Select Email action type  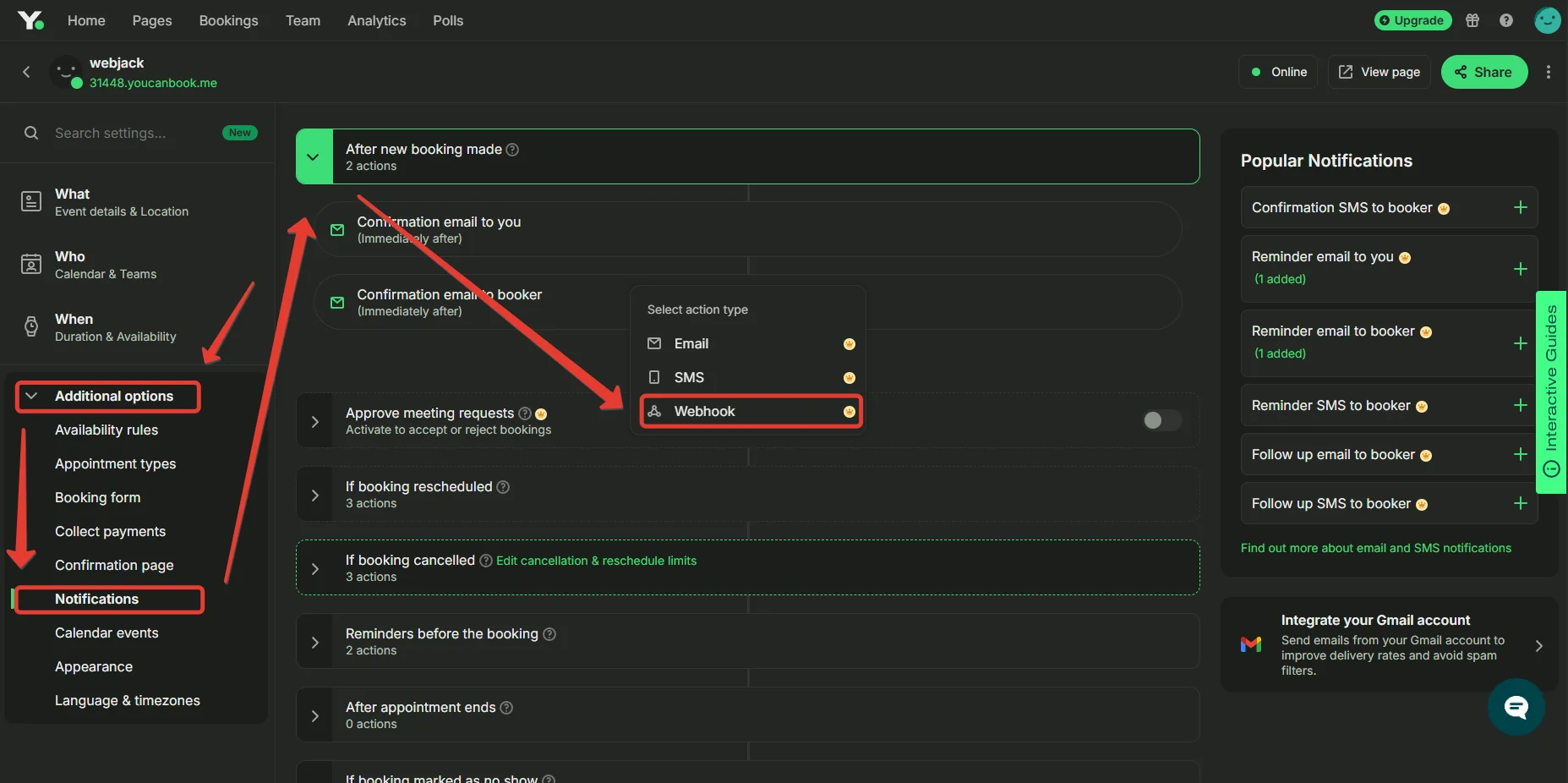point(751,344)
